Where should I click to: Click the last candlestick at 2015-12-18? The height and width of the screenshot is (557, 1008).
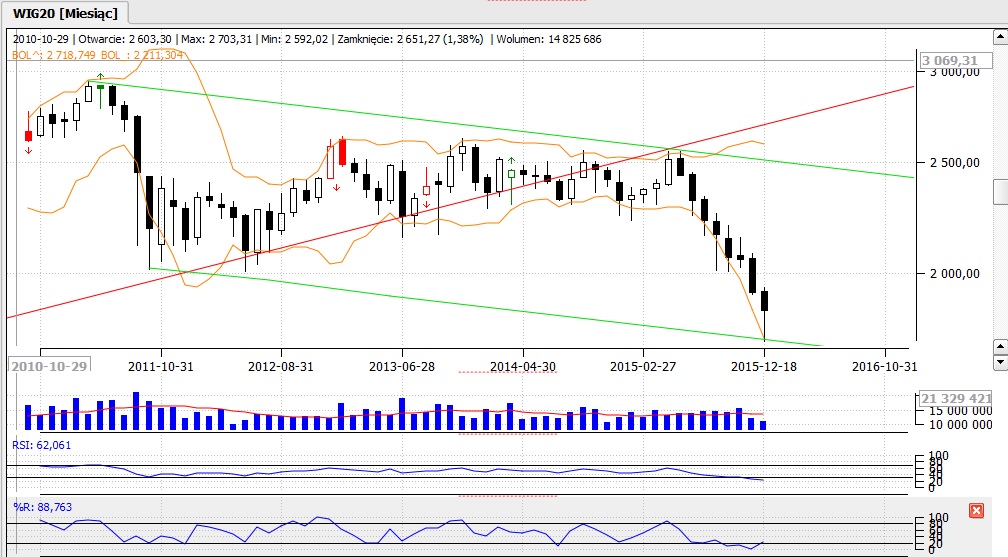click(x=764, y=312)
